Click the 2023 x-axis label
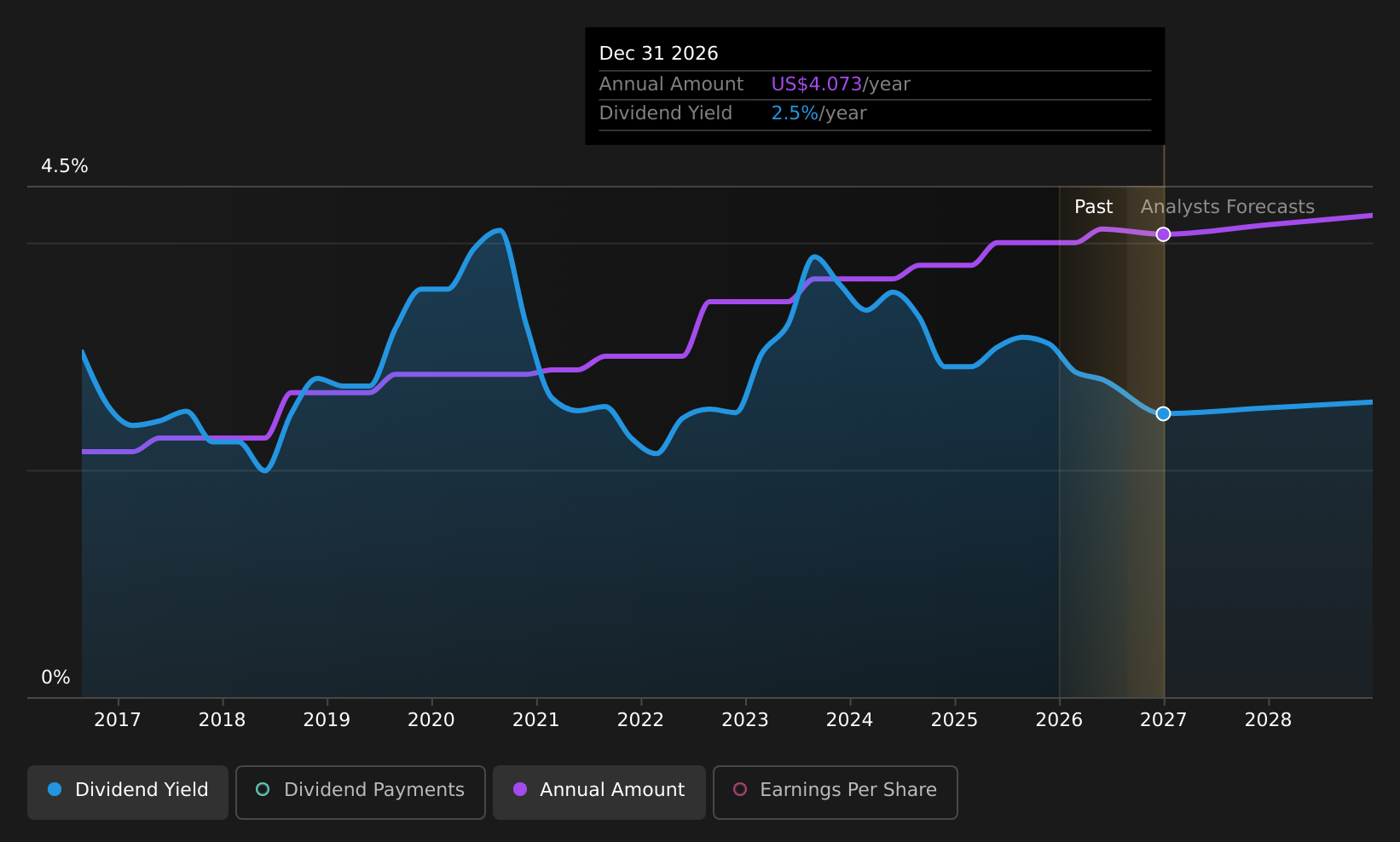This screenshot has width=1400, height=842. pyautogui.click(x=745, y=720)
